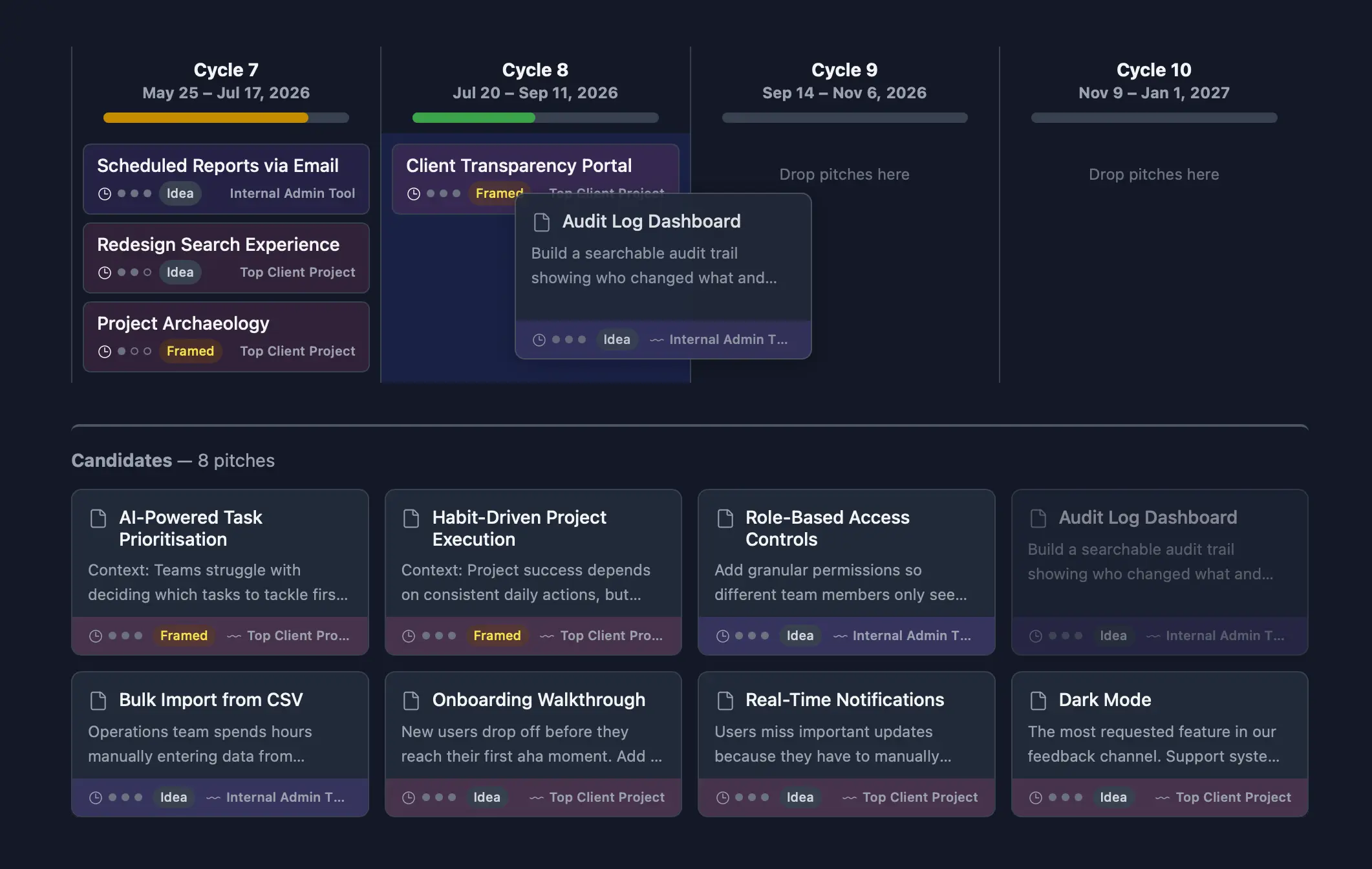Click clock icon on Scheduled Reports via Email
This screenshot has width=1372, height=869.
click(x=104, y=194)
